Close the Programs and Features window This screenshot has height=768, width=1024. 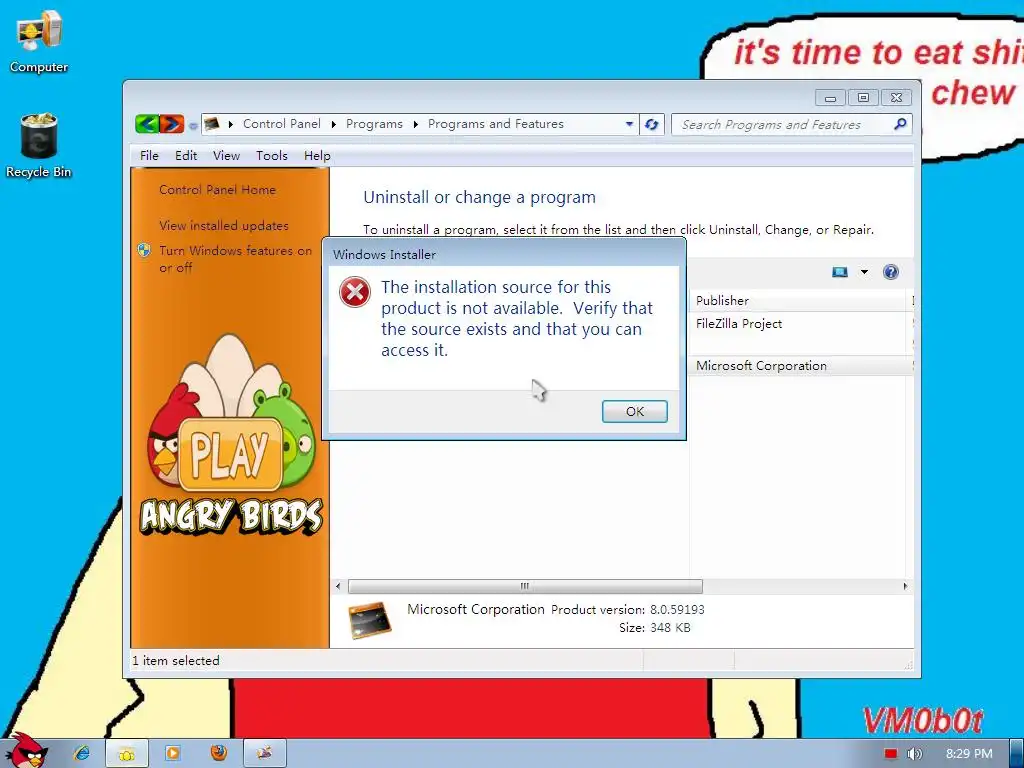[x=897, y=98]
